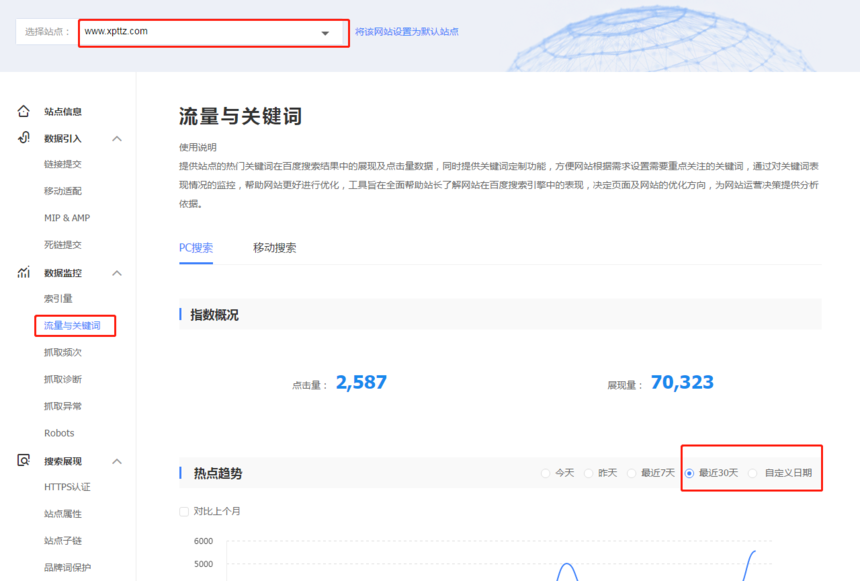Open 链接提交 in the sidebar
The image size is (860, 581).
click(x=63, y=164)
